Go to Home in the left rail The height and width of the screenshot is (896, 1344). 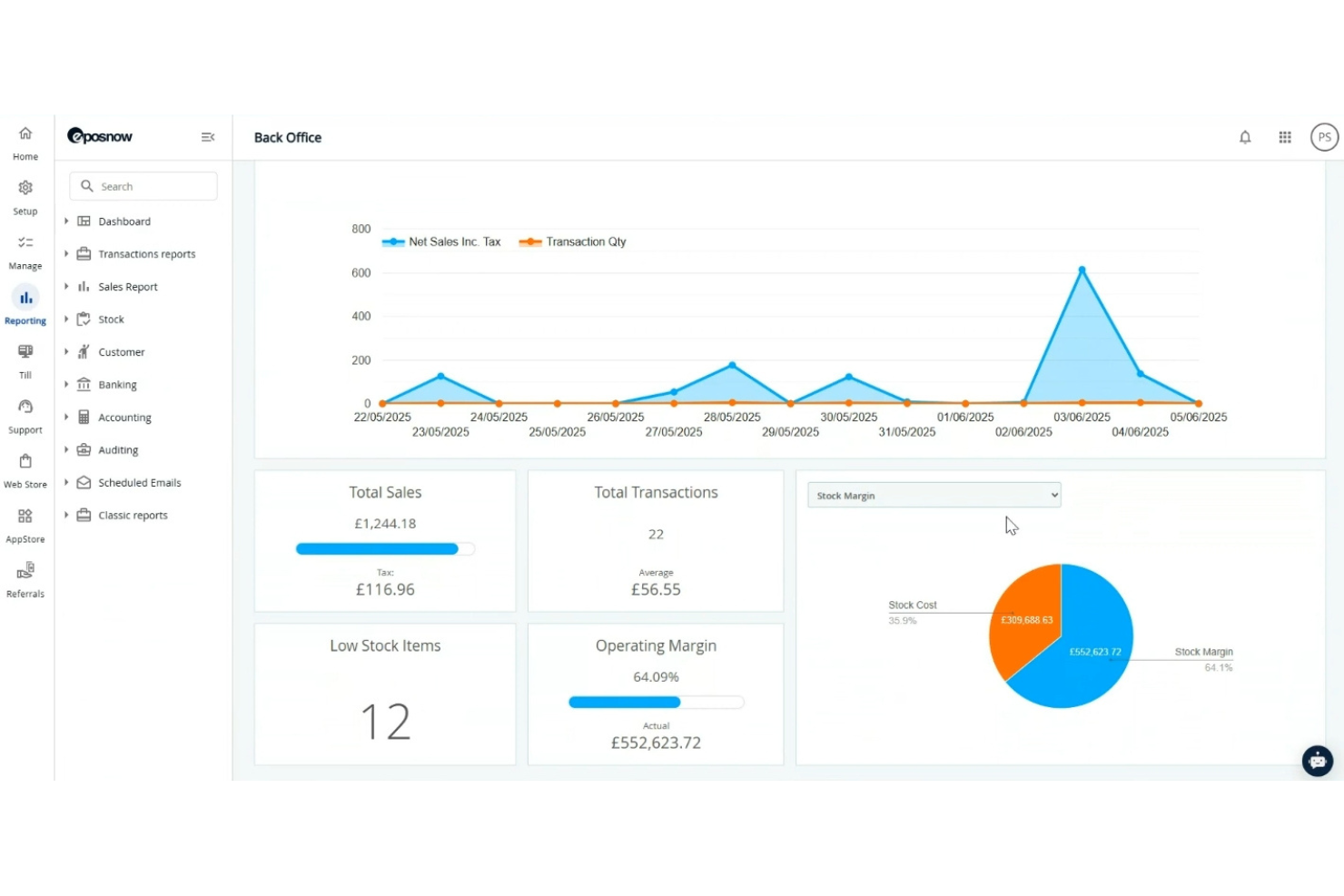point(25,143)
